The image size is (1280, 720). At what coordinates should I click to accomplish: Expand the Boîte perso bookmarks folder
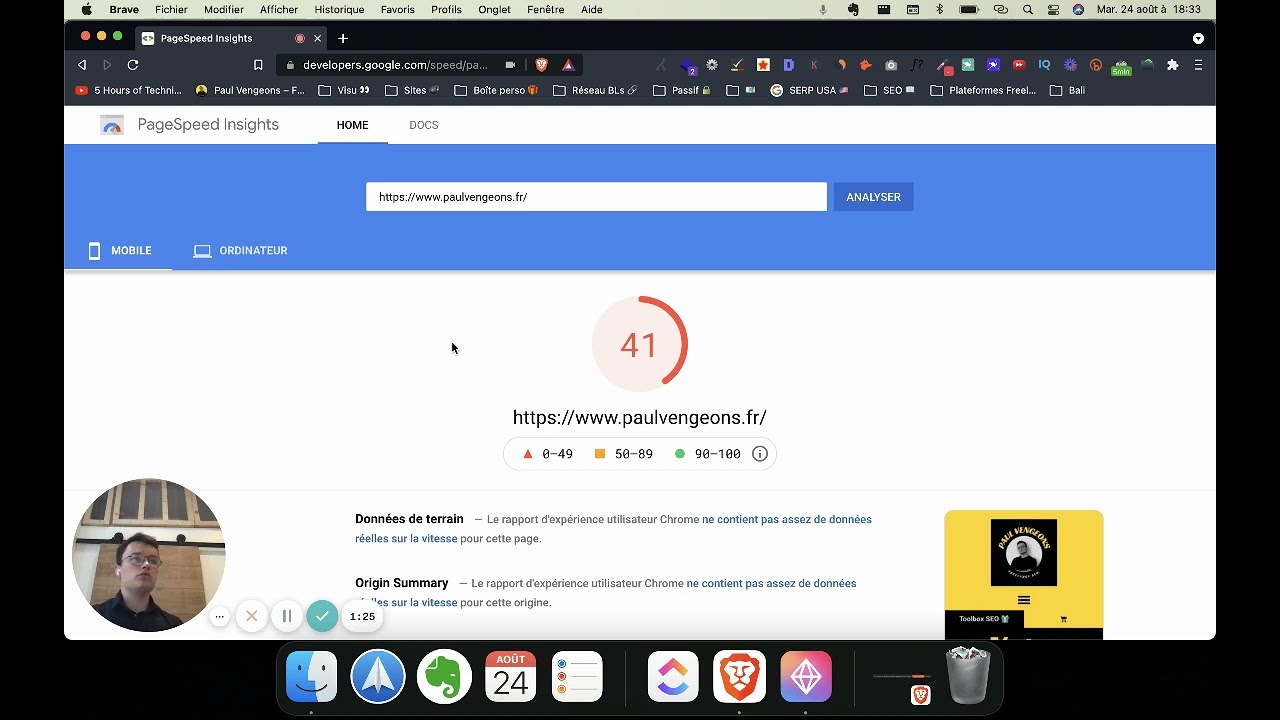[x=496, y=90]
